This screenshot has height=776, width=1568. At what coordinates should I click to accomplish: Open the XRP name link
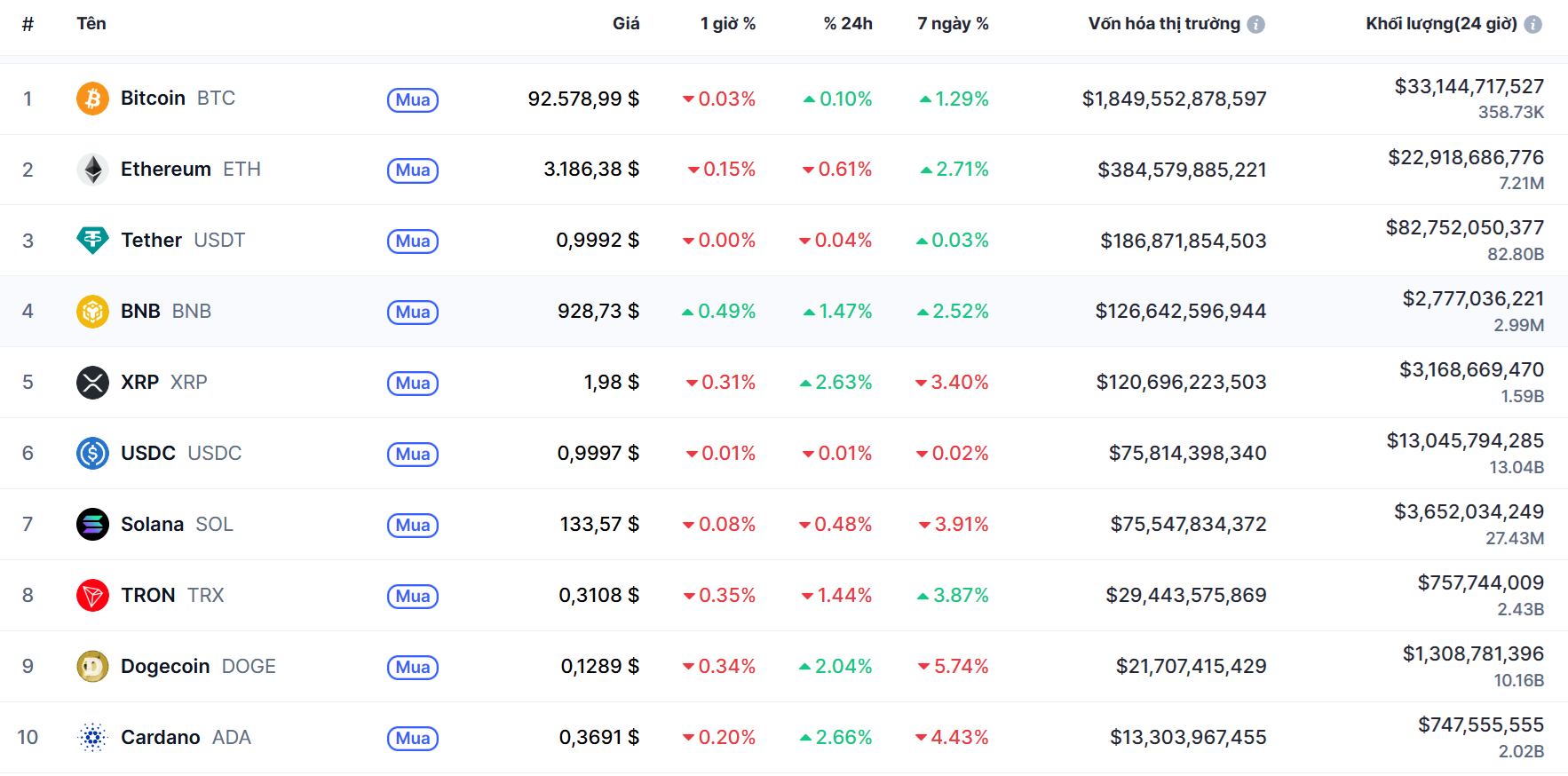pyautogui.click(x=164, y=383)
